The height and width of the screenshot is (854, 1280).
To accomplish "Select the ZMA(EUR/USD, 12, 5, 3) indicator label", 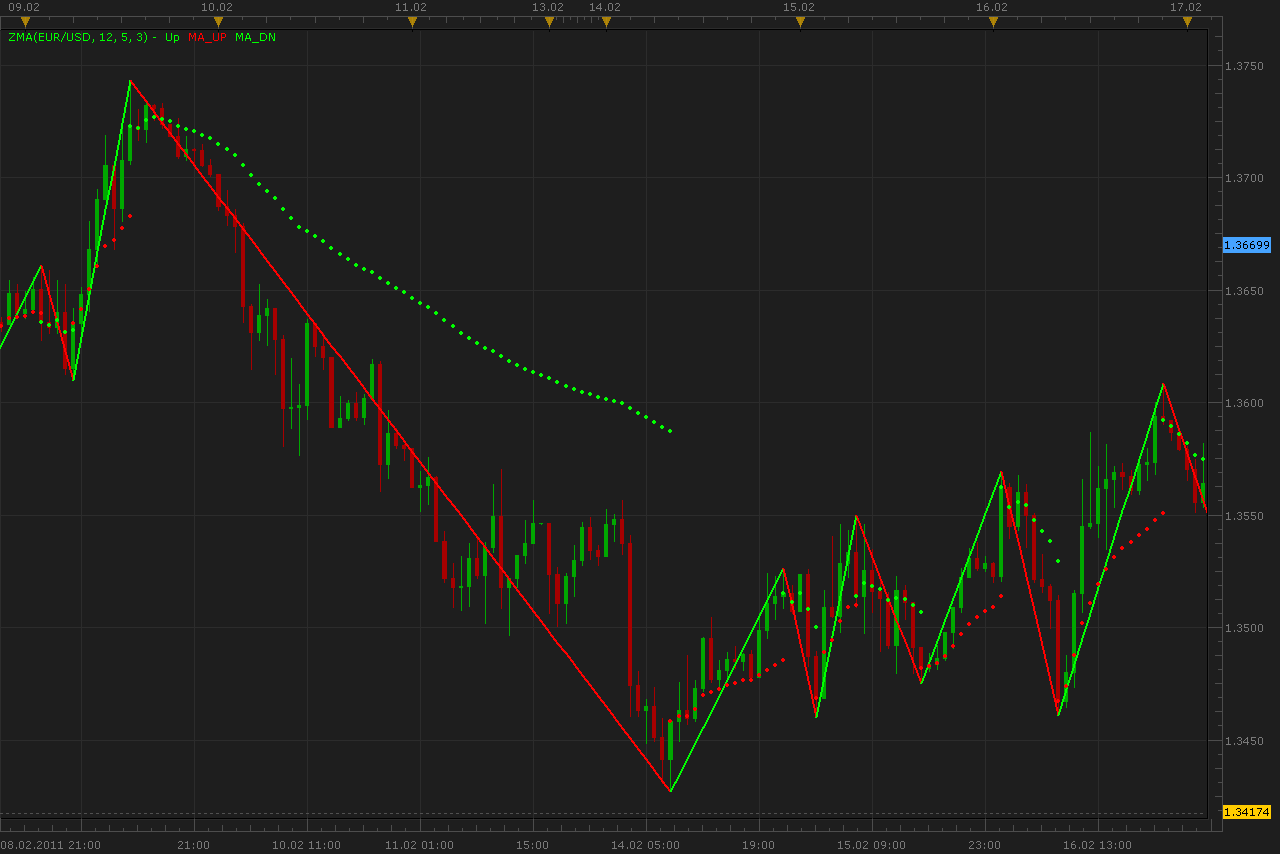I will 79,37.
